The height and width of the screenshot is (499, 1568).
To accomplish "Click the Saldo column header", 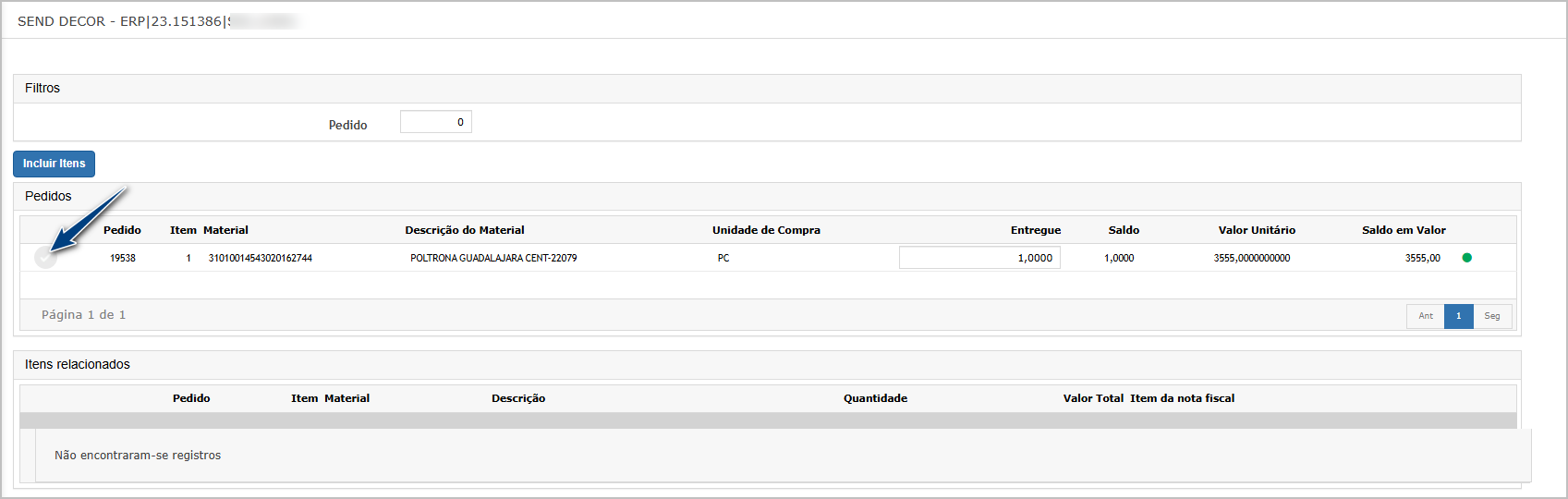I will (1124, 230).
